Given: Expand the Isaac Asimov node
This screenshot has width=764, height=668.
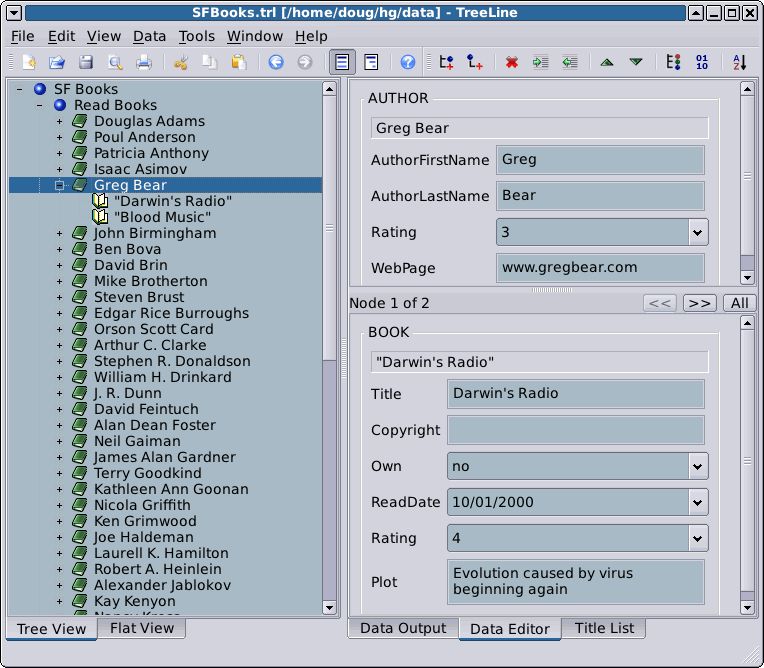Looking at the screenshot, I should click(x=59, y=169).
